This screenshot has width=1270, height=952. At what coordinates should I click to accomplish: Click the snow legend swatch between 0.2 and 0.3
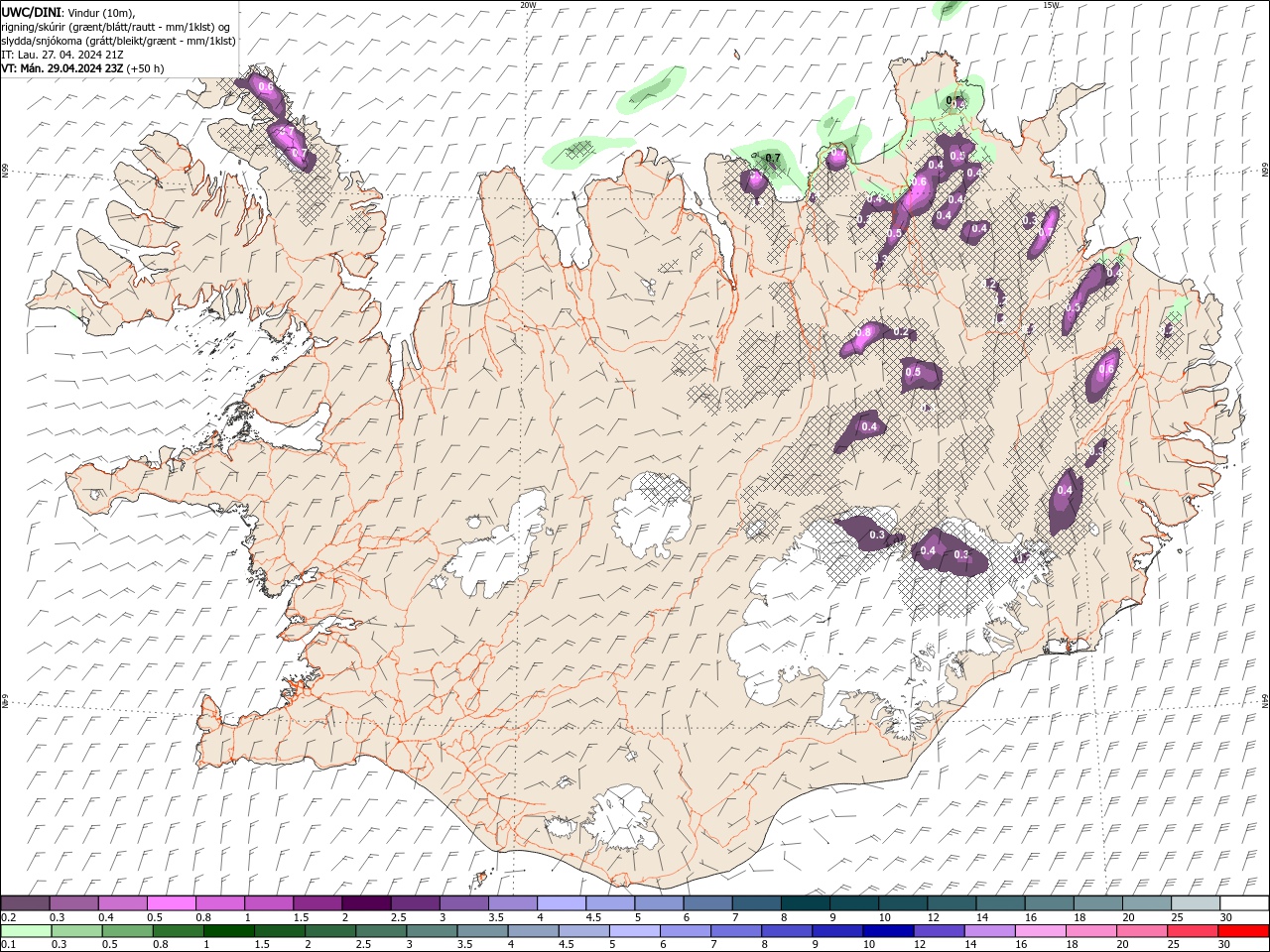[25, 903]
